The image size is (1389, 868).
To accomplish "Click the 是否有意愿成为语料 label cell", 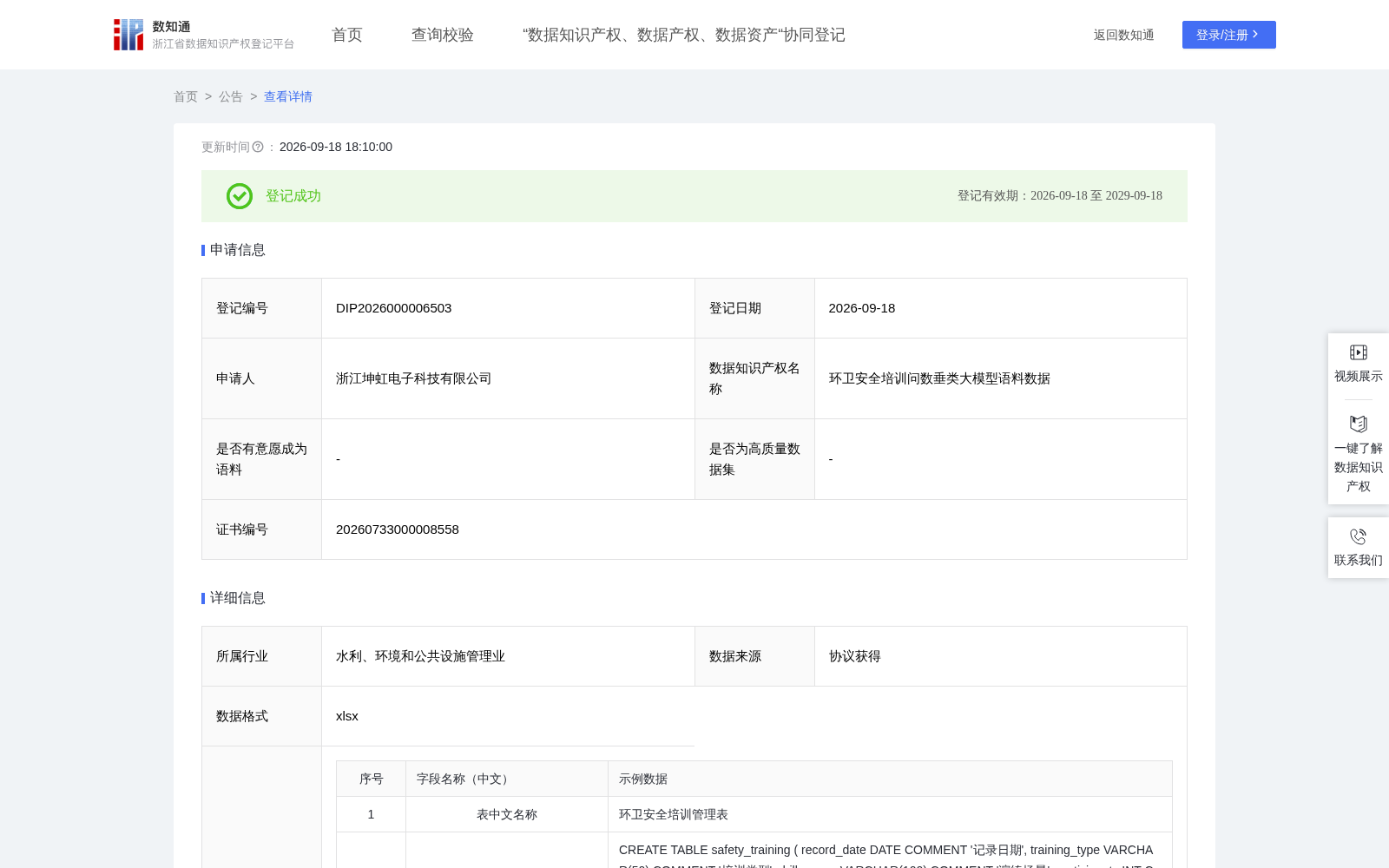I will pyautogui.click(x=262, y=459).
